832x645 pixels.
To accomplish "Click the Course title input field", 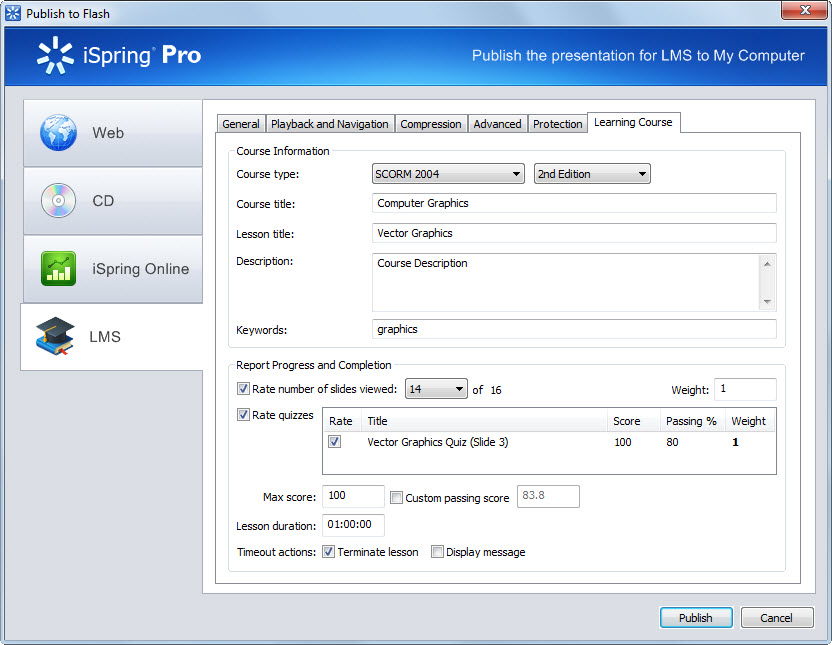I will pos(574,203).
